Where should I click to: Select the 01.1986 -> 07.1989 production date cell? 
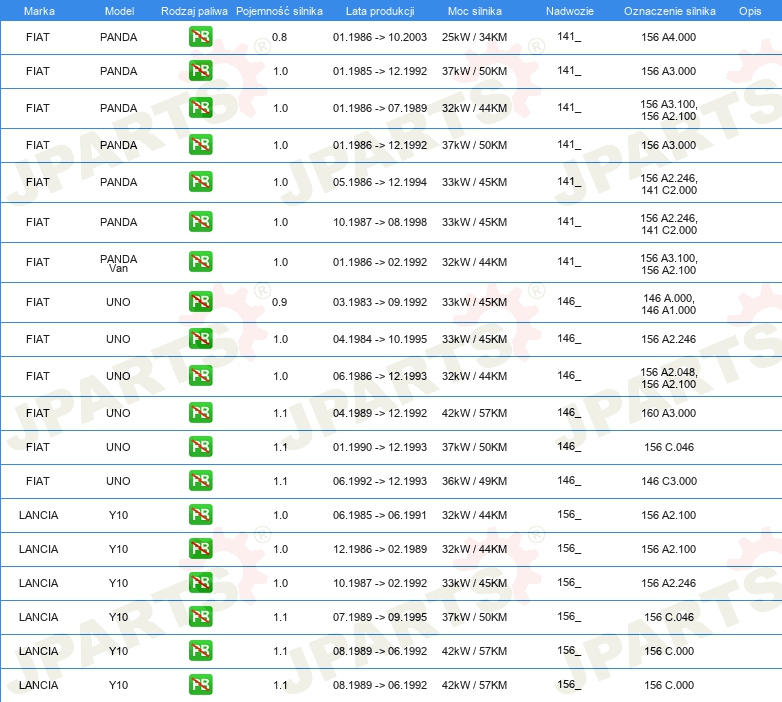coord(380,108)
